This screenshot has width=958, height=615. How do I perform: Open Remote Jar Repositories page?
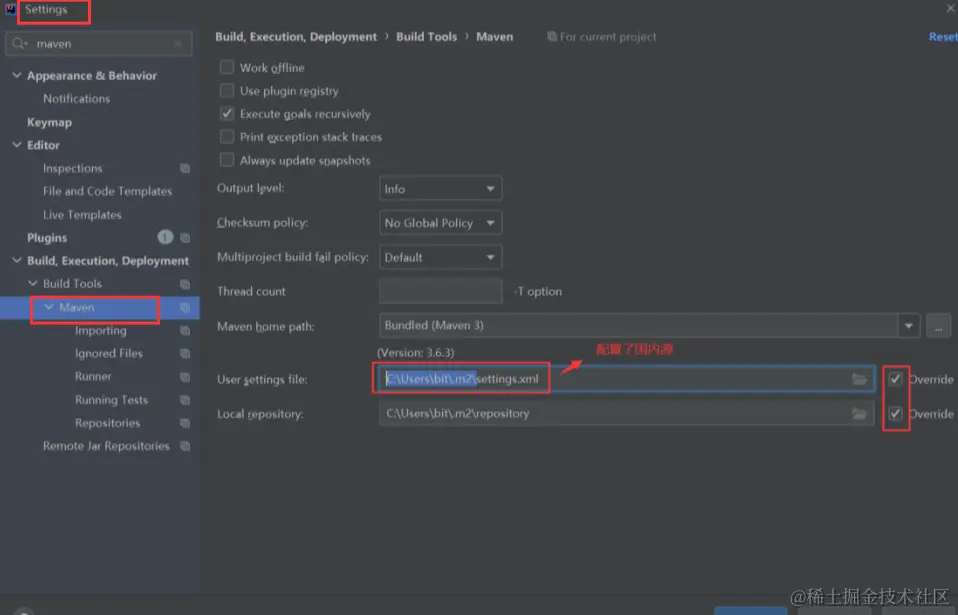(106, 446)
